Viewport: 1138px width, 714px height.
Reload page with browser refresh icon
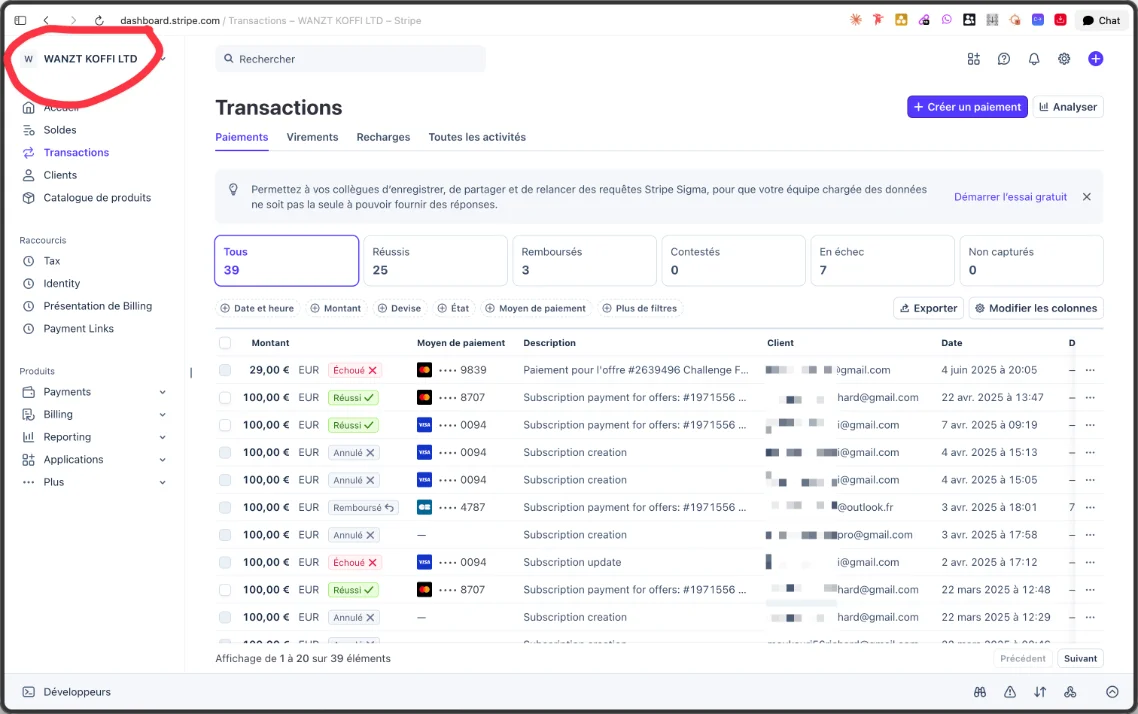[x=99, y=20]
